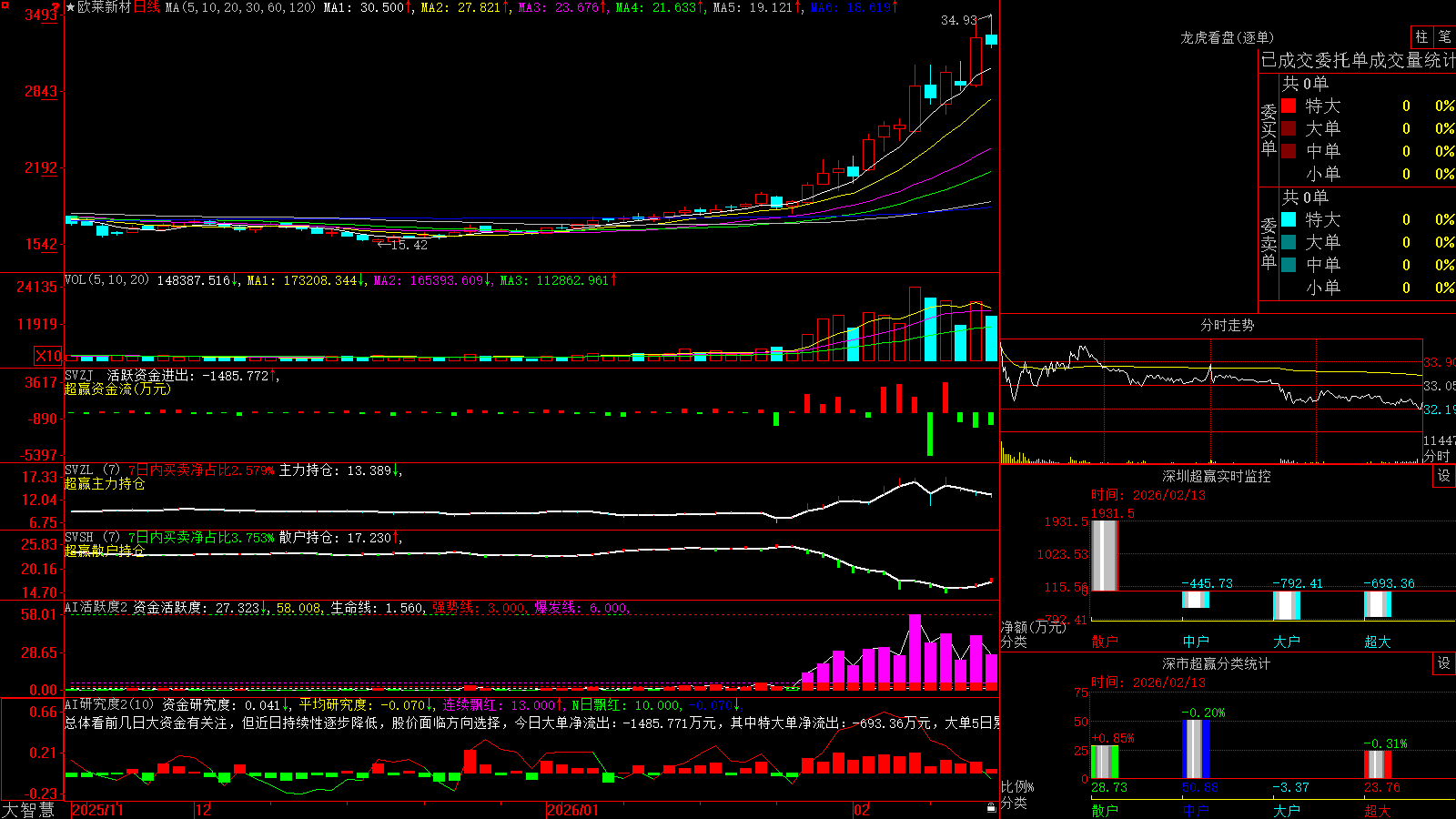Image resolution: width=1456 pixels, height=819 pixels.
Task: Click the 02 month marker on timeline
Action: pos(862,810)
